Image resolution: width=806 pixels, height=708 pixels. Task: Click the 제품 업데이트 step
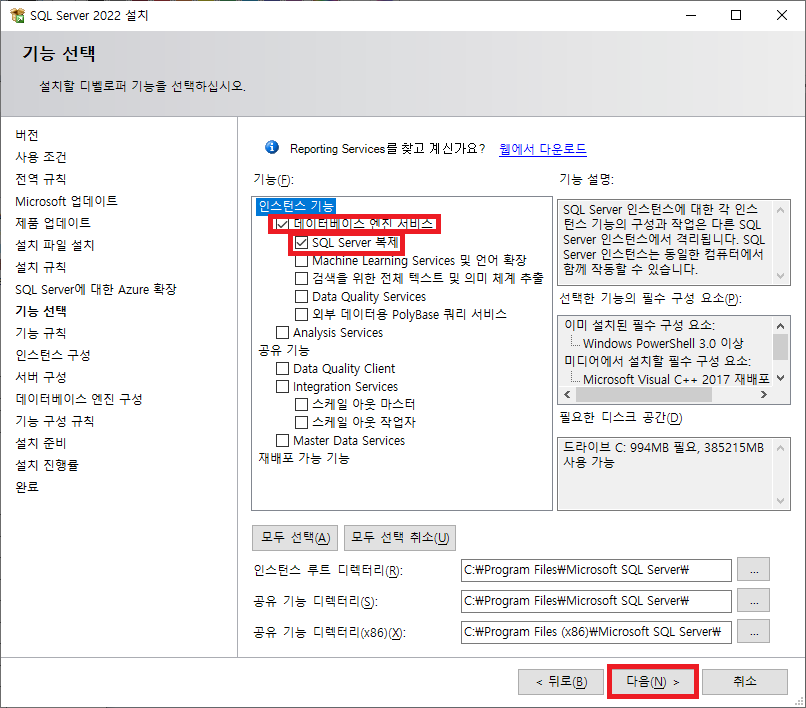point(53,223)
